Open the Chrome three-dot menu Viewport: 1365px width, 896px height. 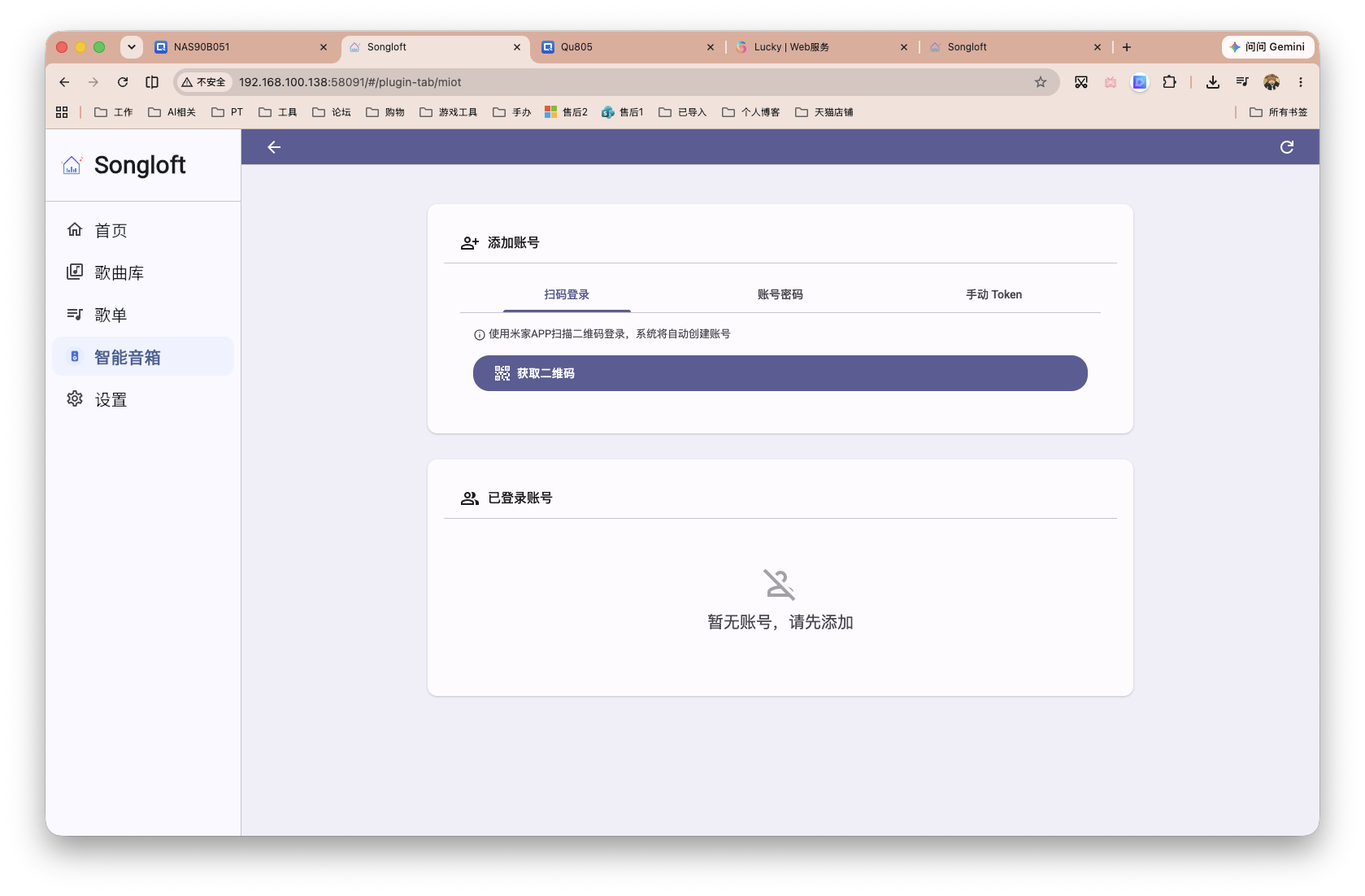1301,82
